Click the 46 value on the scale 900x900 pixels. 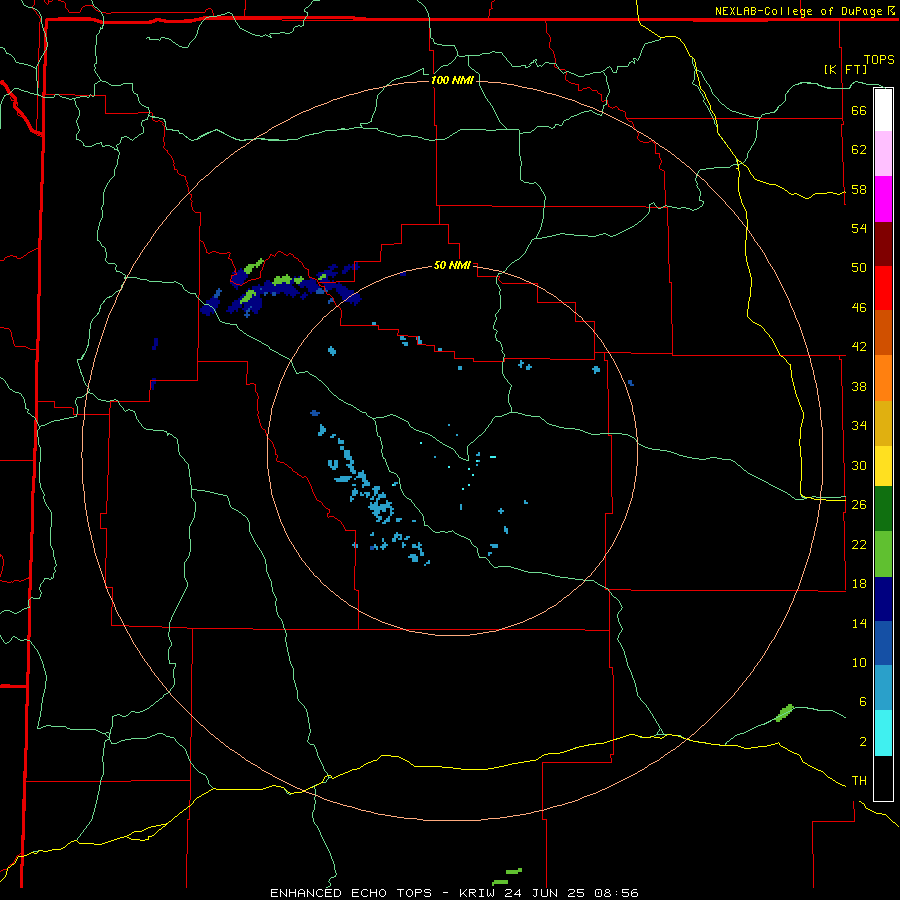point(859,308)
